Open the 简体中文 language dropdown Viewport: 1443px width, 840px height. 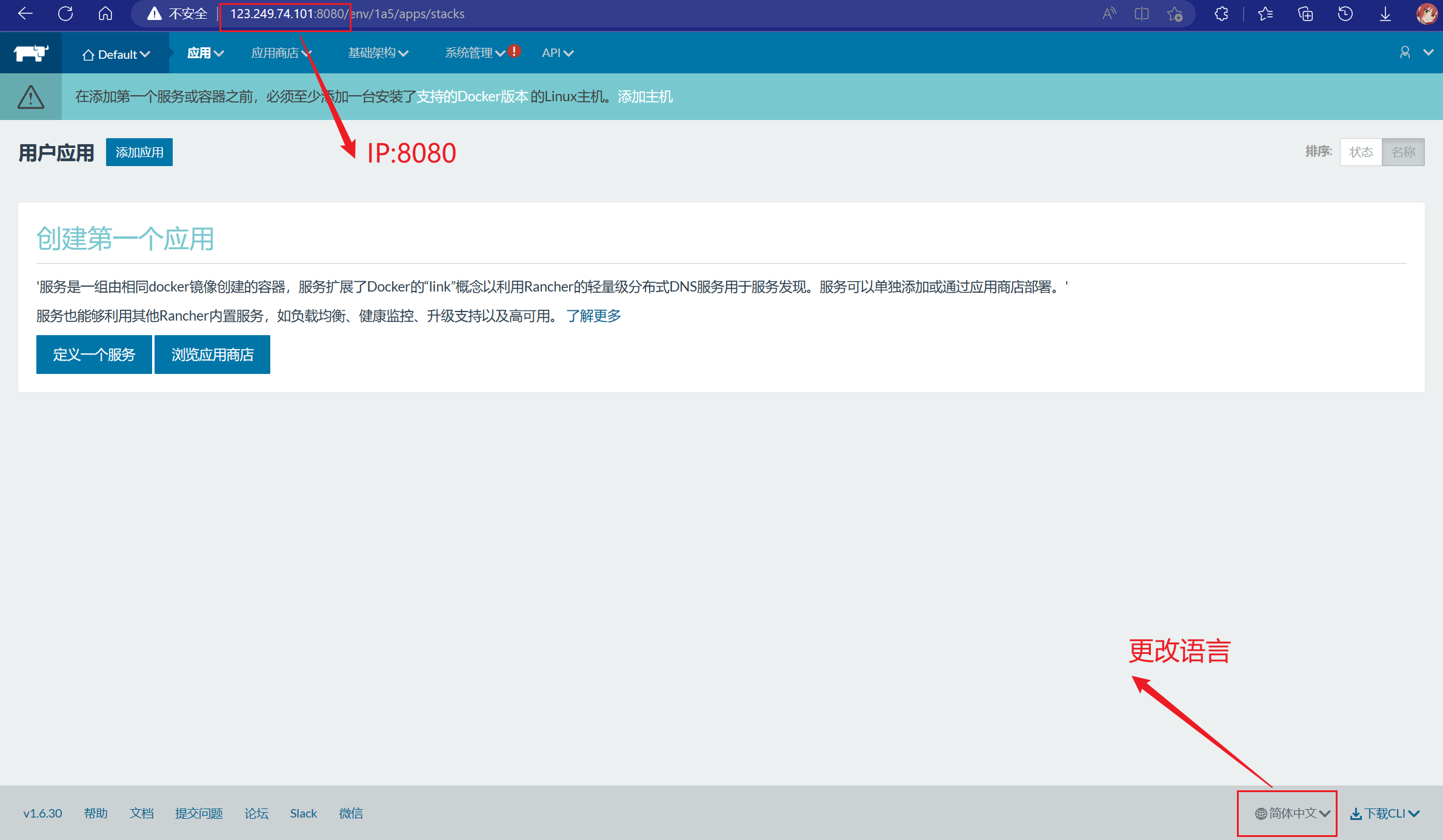click(1292, 813)
